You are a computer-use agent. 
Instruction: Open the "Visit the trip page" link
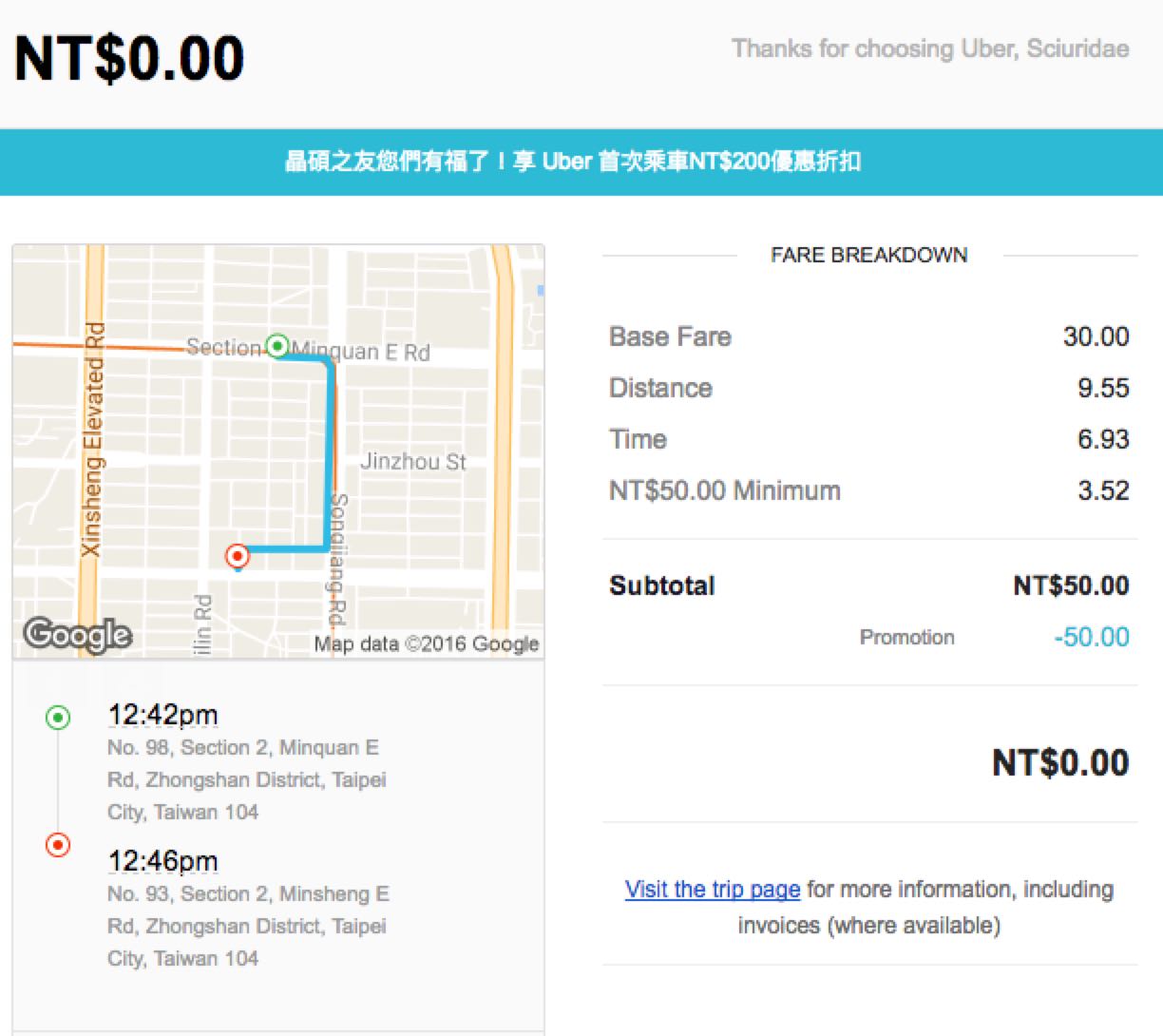(x=712, y=890)
